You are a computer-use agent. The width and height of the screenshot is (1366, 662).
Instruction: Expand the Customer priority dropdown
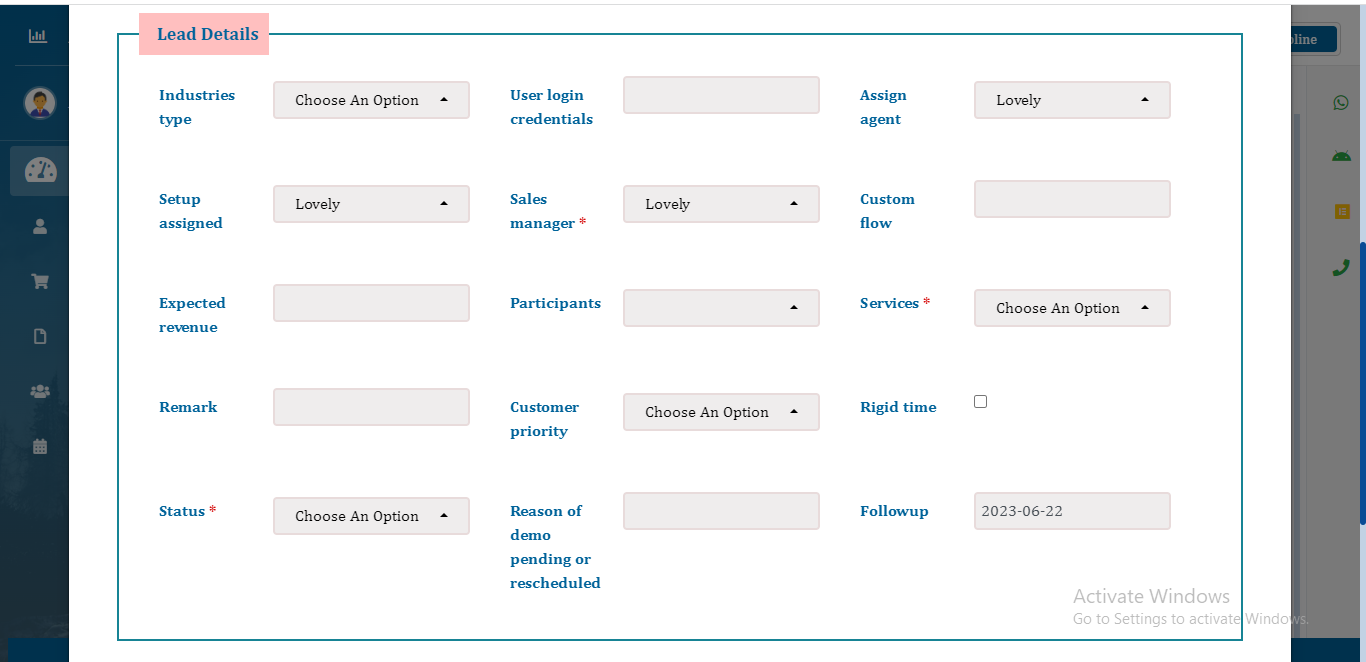click(x=721, y=412)
